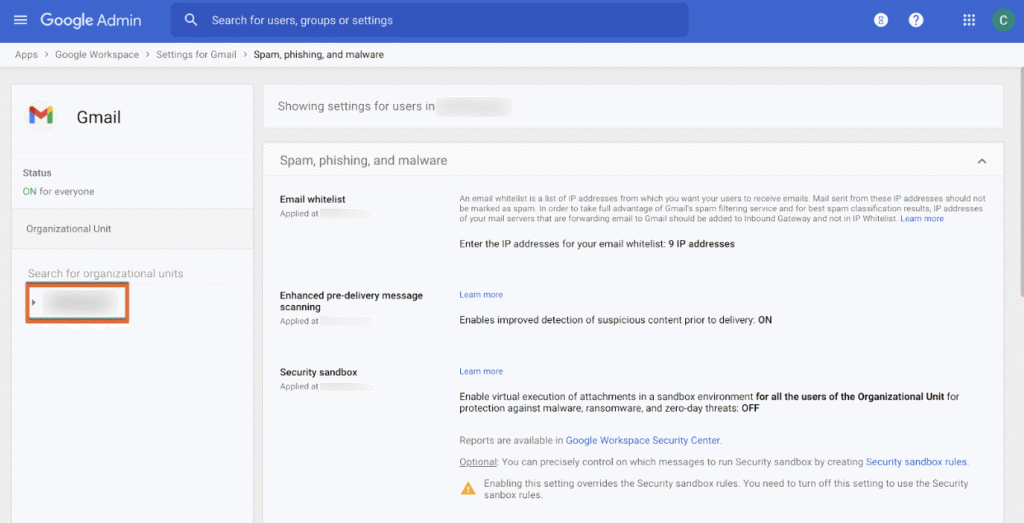The image size is (1024, 523).
Task: Open the Help question mark icon
Action: 915,20
